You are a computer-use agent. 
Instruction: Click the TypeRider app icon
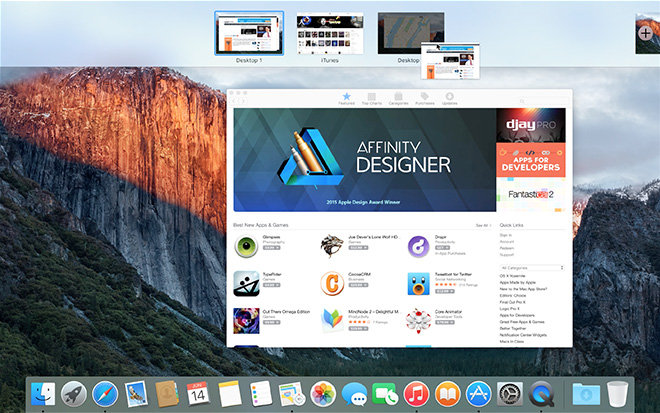(x=245, y=284)
